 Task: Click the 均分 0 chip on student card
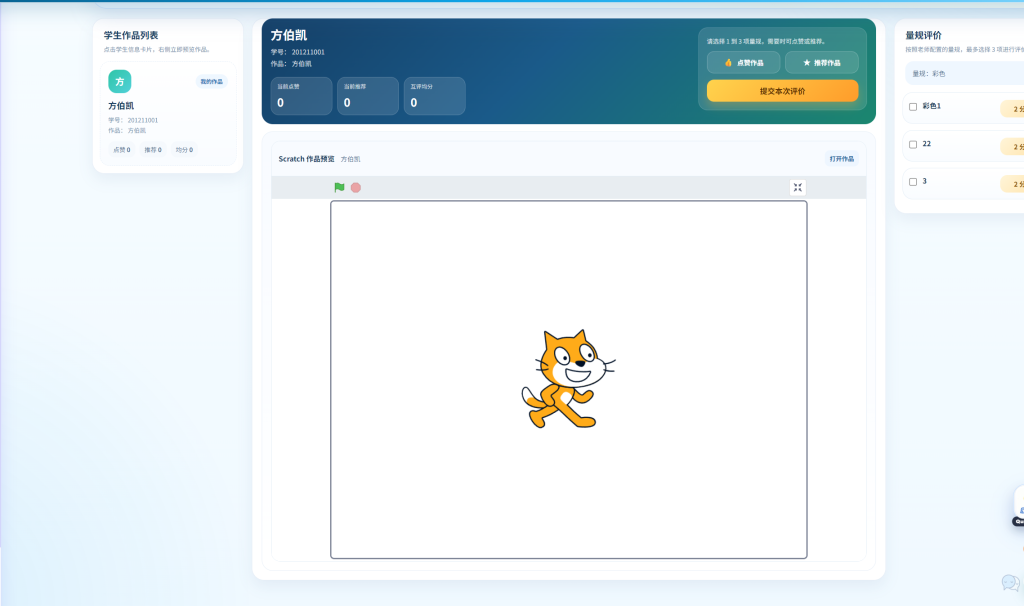point(184,150)
